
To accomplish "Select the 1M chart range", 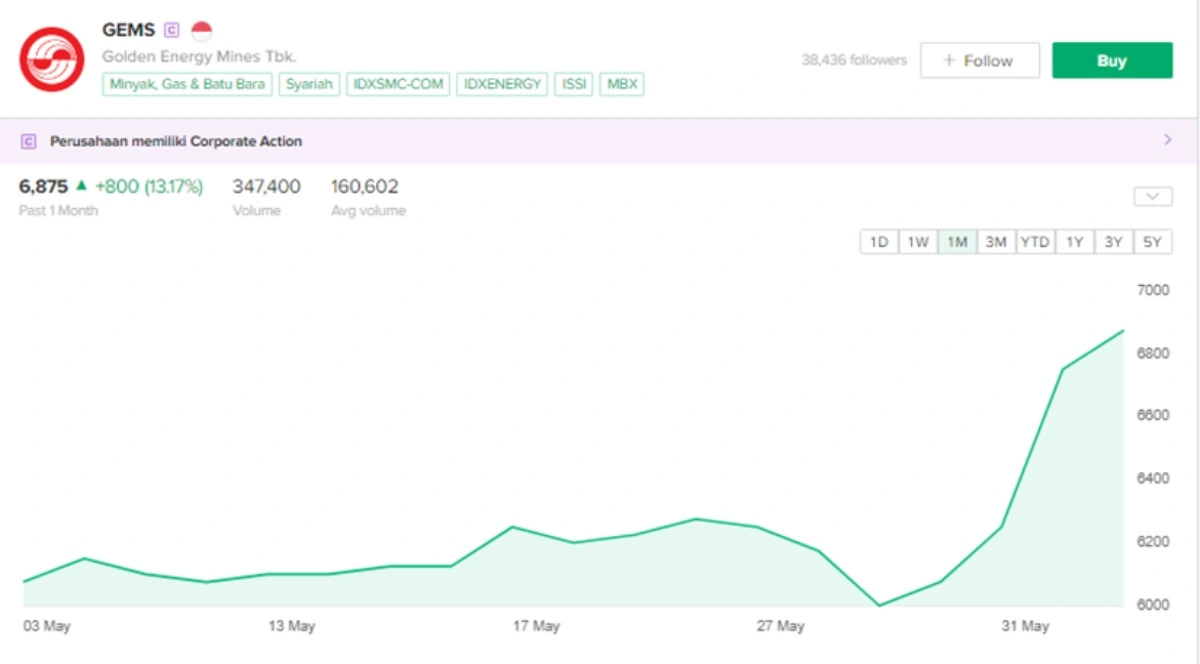I will [957, 242].
